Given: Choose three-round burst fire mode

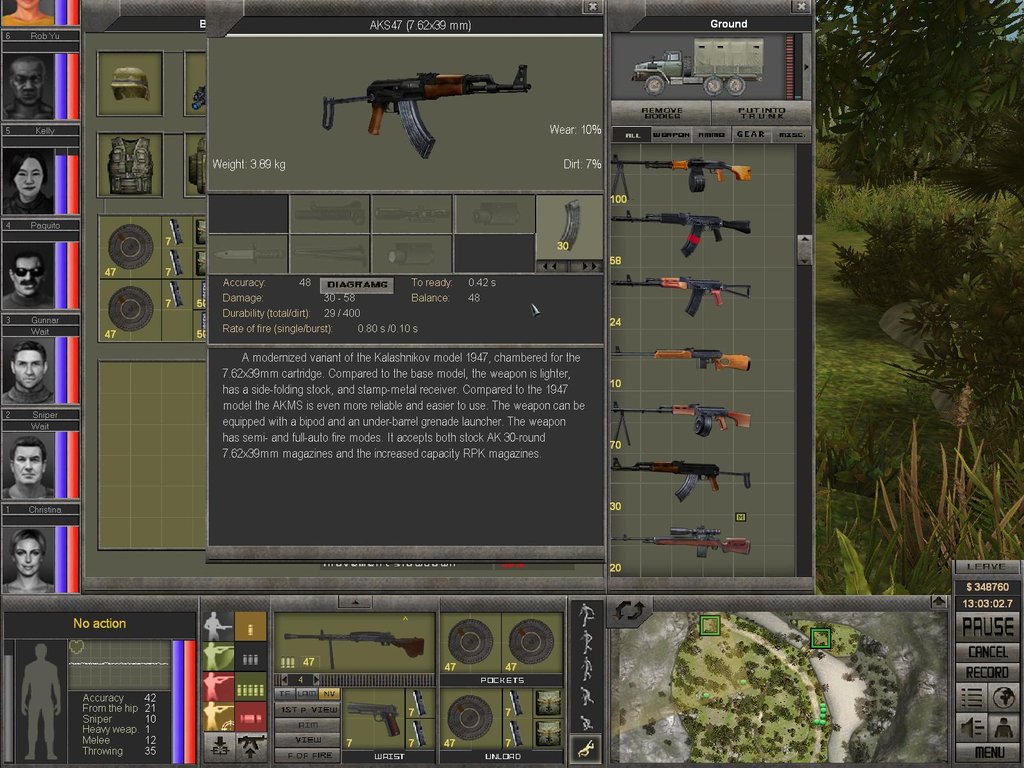Looking at the screenshot, I should click(x=250, y=658).
